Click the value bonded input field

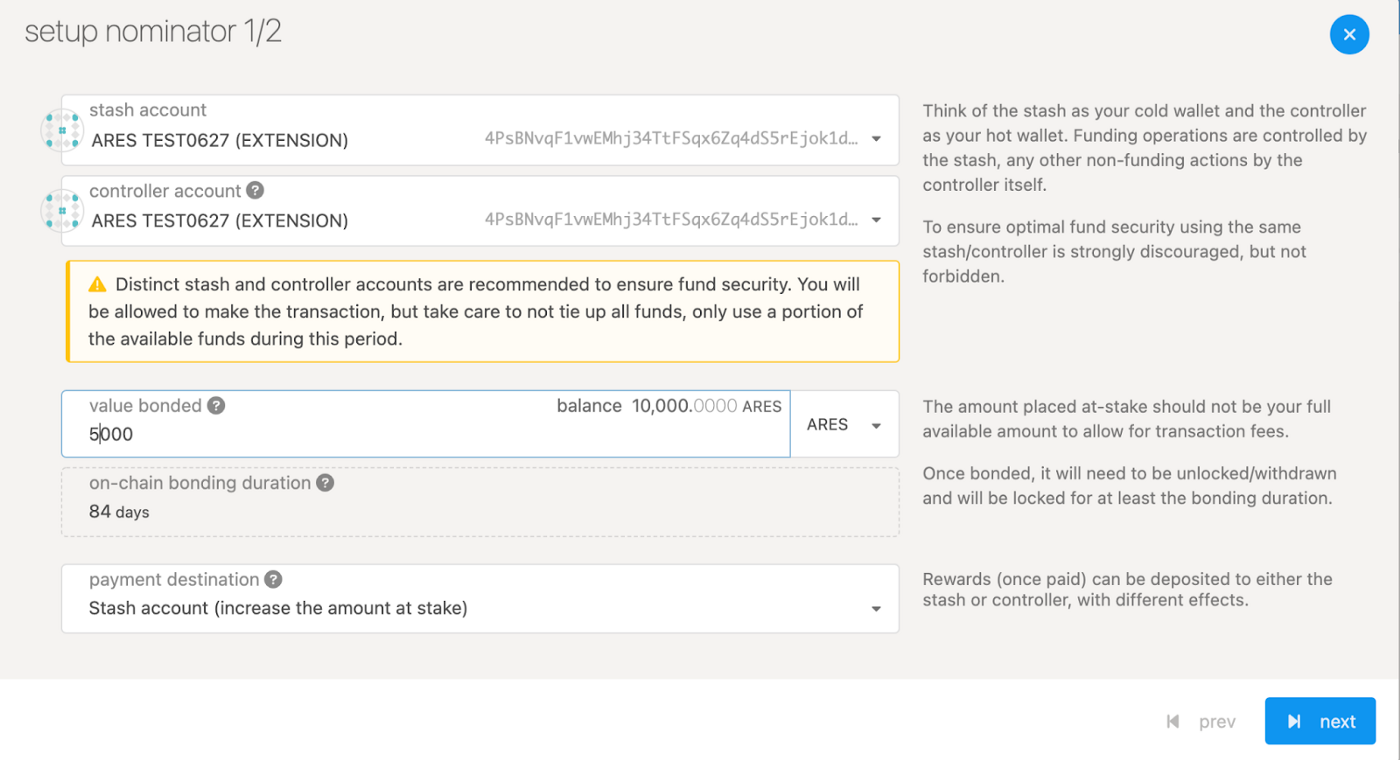pyautogui.click(x=426, y=424)
